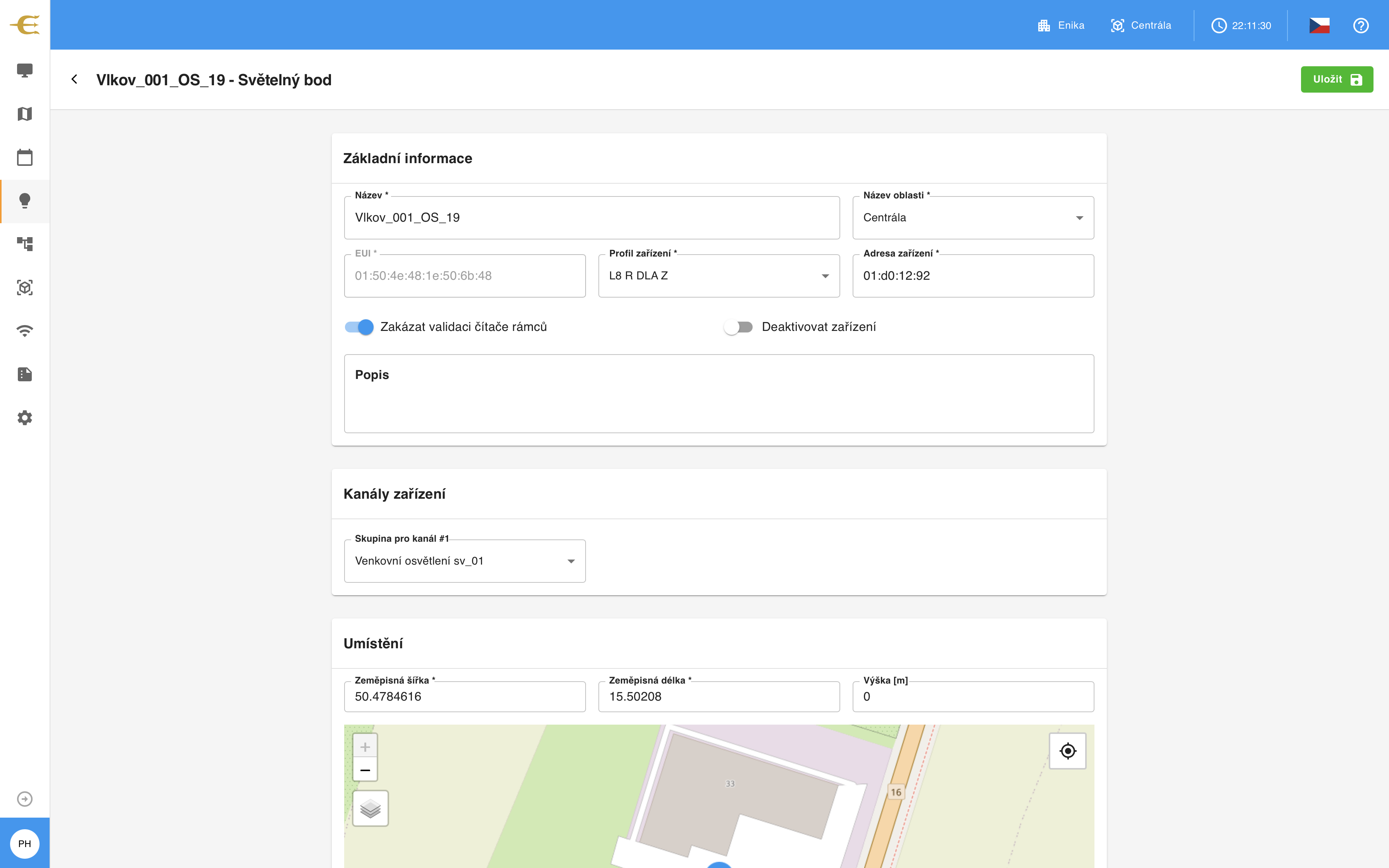This screenshot has width=1389, height=868.
Task: Click the green Uložit button
Action: [x=1337, y=79]
